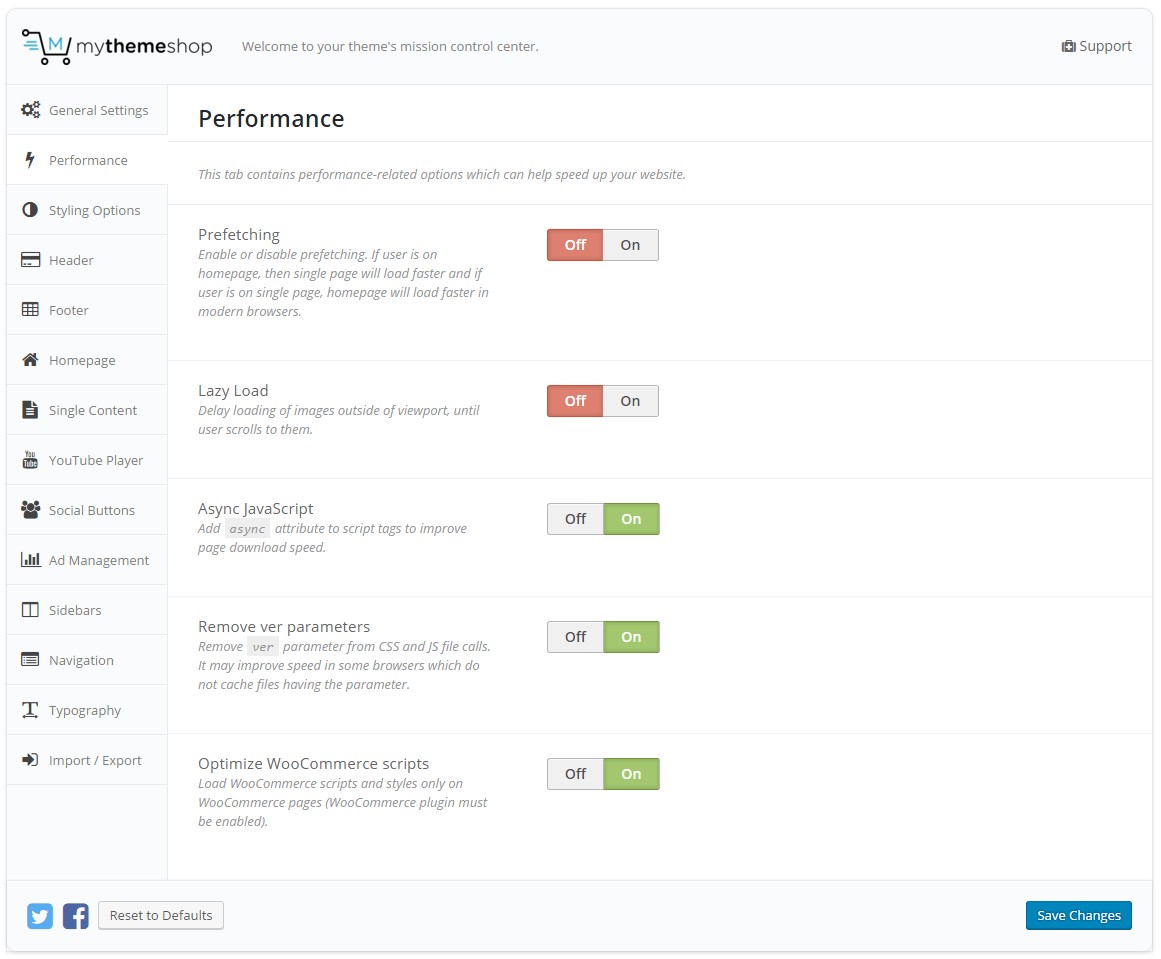Click the Prefetching option title
Screen dimensions: 1161x959
238,235
